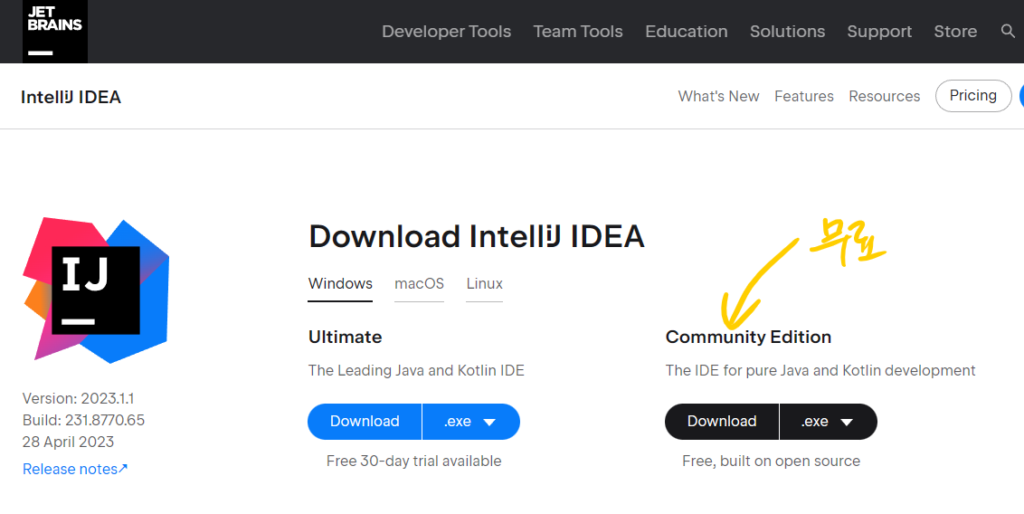Open the Team Tools menu
This screenshot has height=514, width=1024.
(578, 31)
